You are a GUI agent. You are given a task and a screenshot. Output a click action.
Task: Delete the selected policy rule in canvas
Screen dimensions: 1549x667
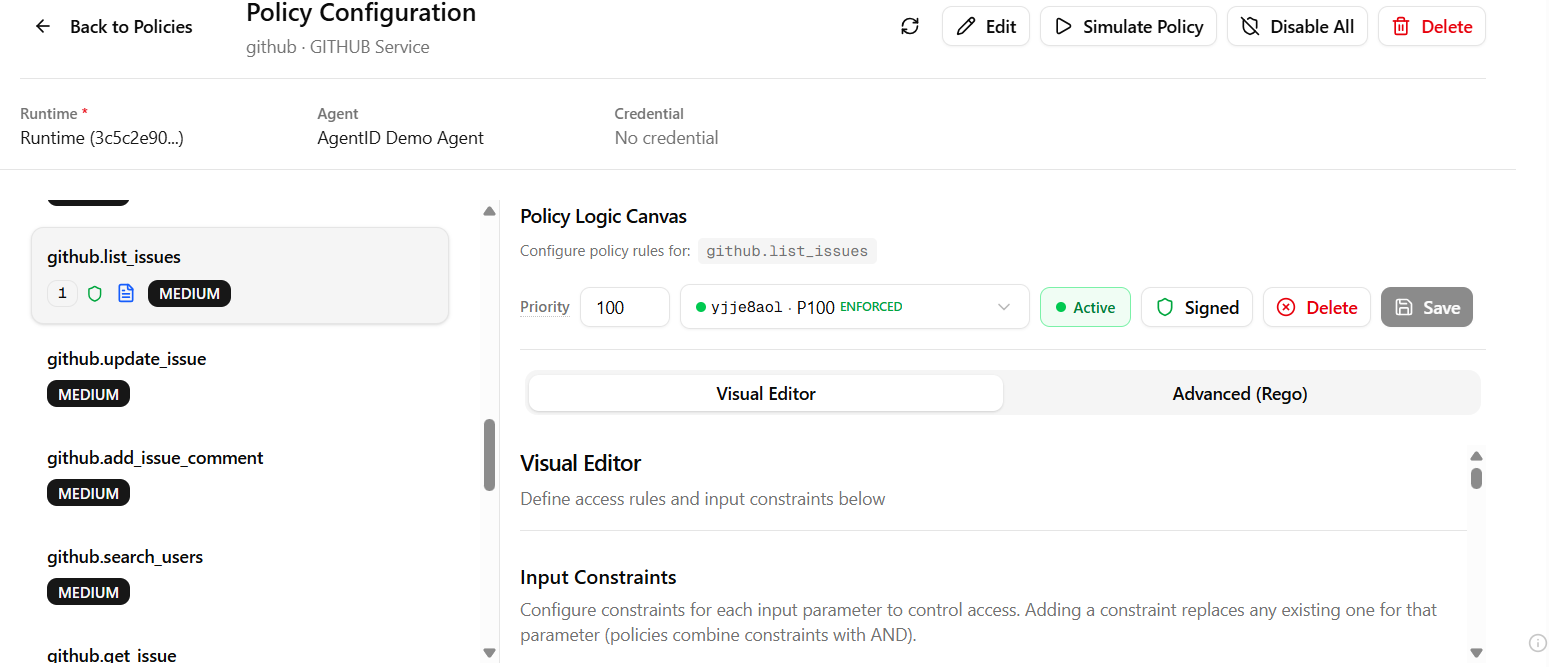(x=1316, y=308)
